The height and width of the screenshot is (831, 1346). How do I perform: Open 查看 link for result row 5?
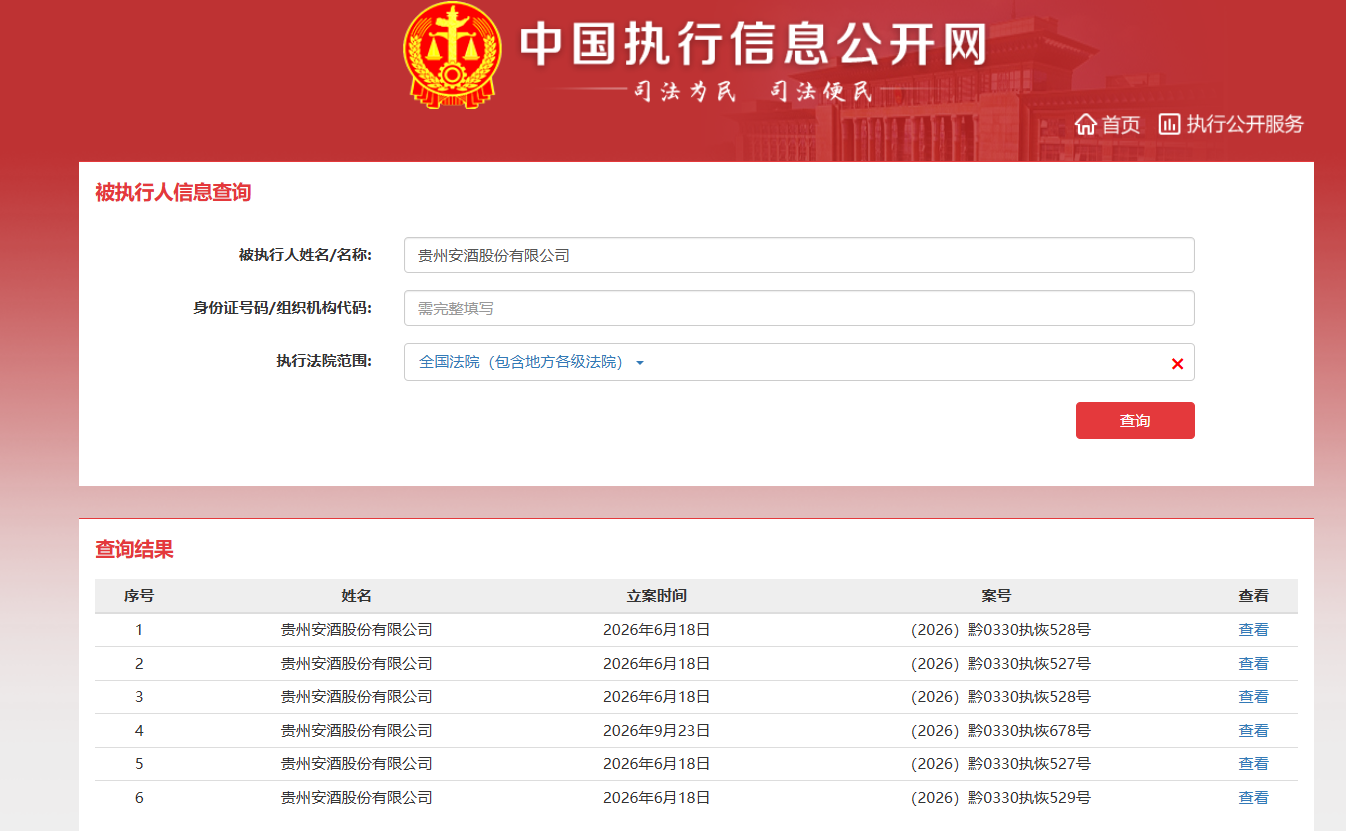[1253, 764]
